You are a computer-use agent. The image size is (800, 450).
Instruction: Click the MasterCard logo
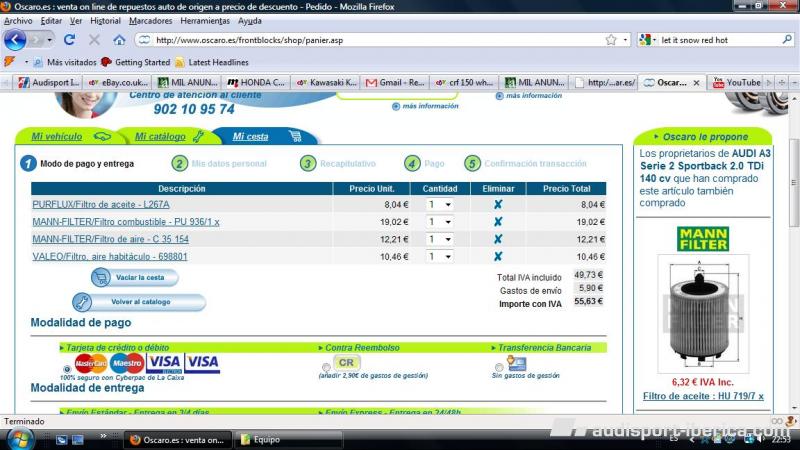(91, 363)
